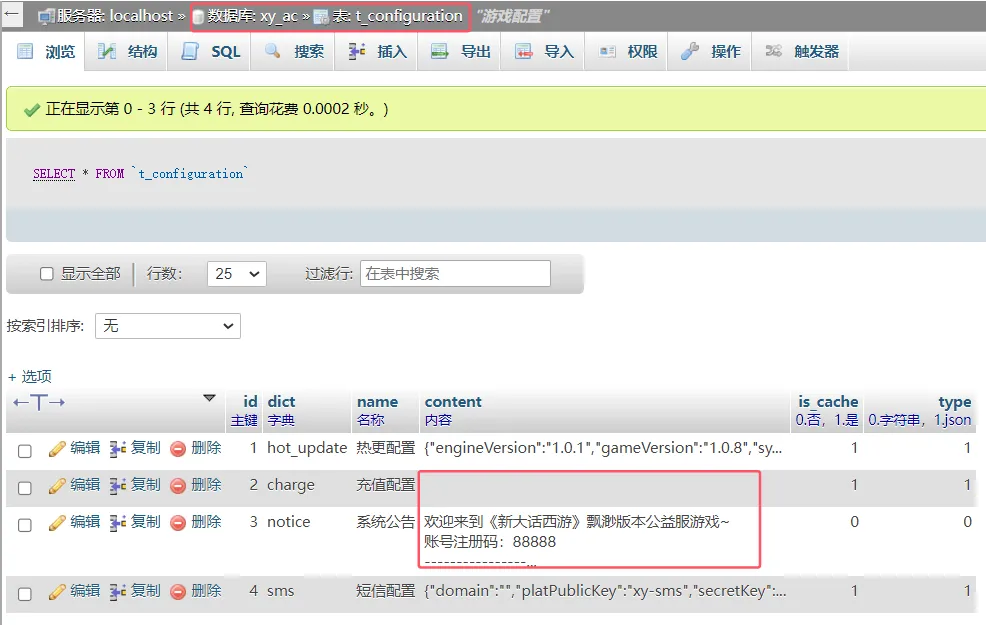The width and height of the screenshot is (986, 625).
Task: Open the 按索引排序 dropdown
Action: (x=167, y=326)
